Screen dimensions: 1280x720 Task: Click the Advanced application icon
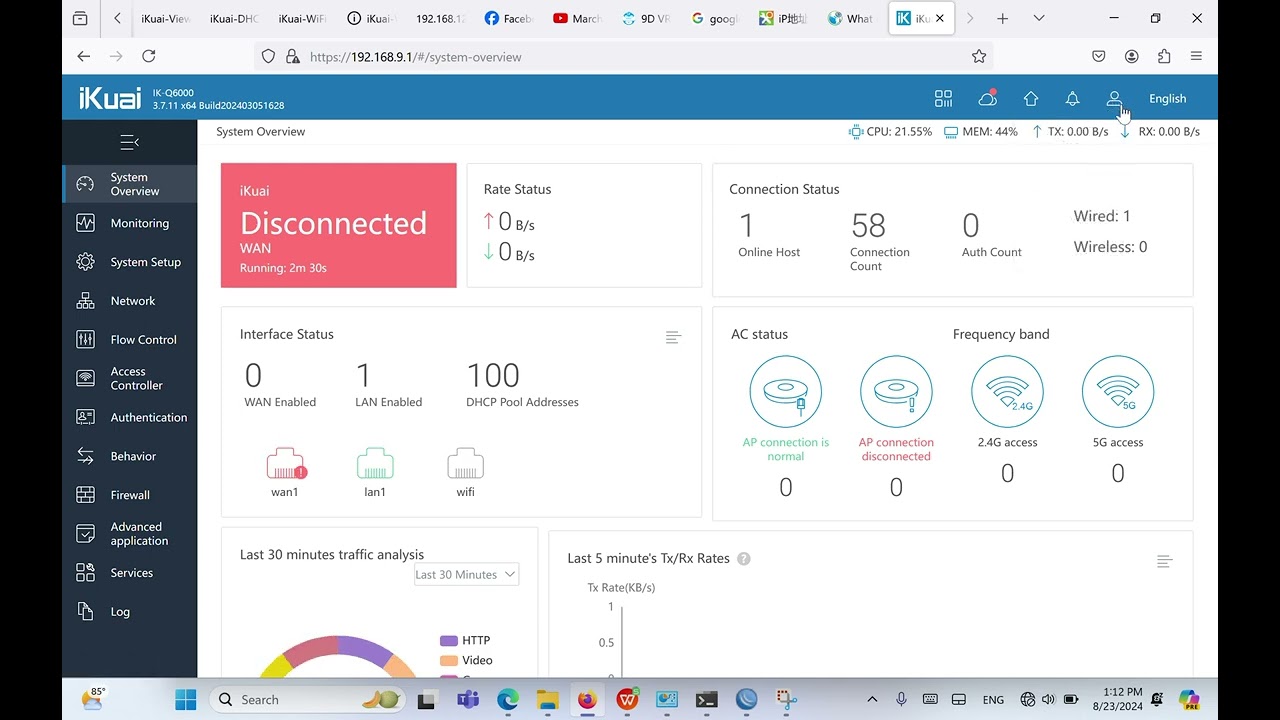click(x=86, y=534)
